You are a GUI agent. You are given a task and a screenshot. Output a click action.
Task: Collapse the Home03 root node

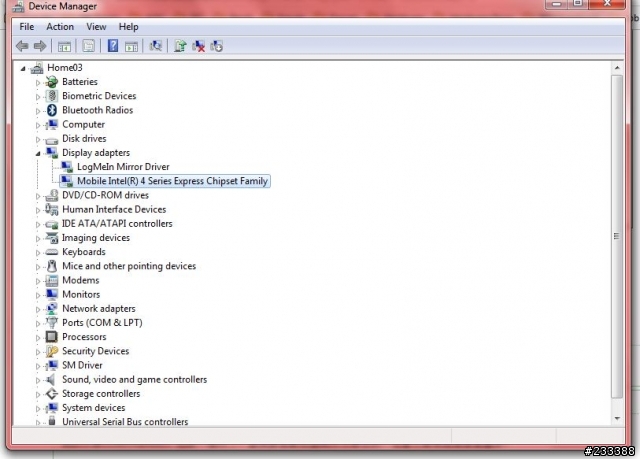[23, 69]
